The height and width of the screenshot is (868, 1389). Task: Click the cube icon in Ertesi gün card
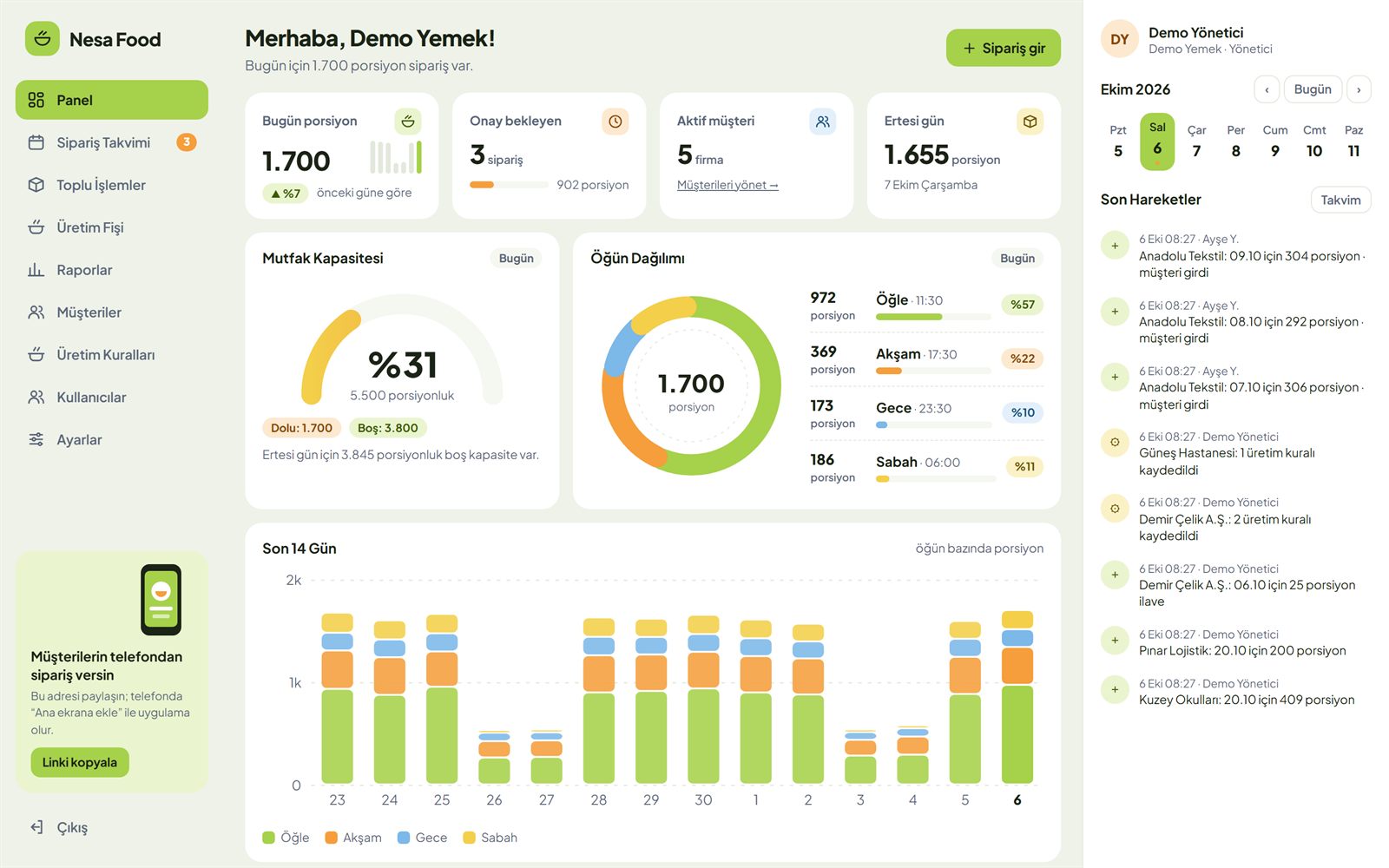pos(1030,122)
